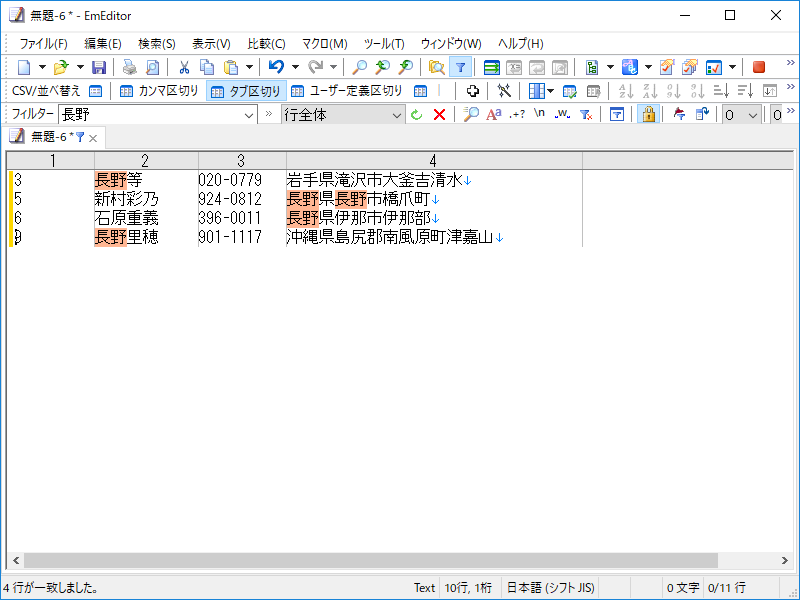Toggle the whole word .w. filter option
800x600 pixels.
click(x=562, y=113)
